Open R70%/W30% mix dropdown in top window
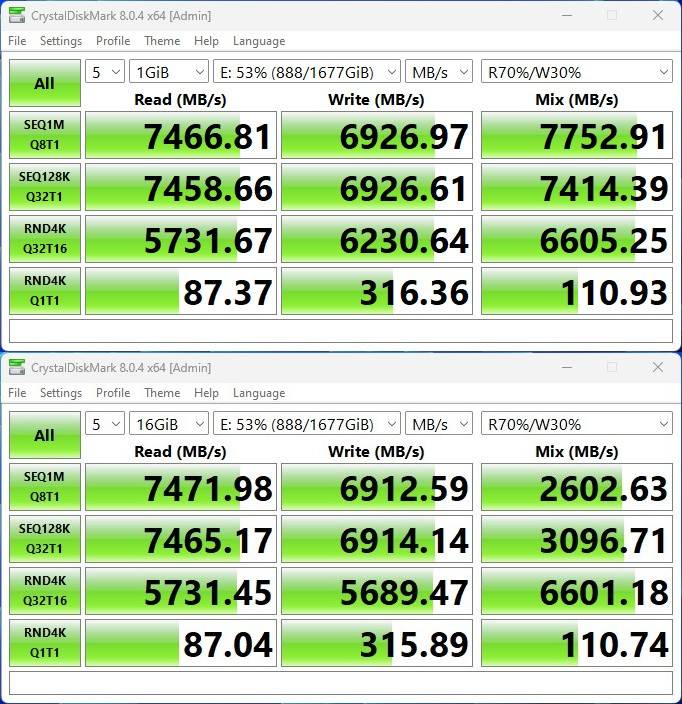Image resolution: width=682 pixels, height=704 pixels. 576,72
